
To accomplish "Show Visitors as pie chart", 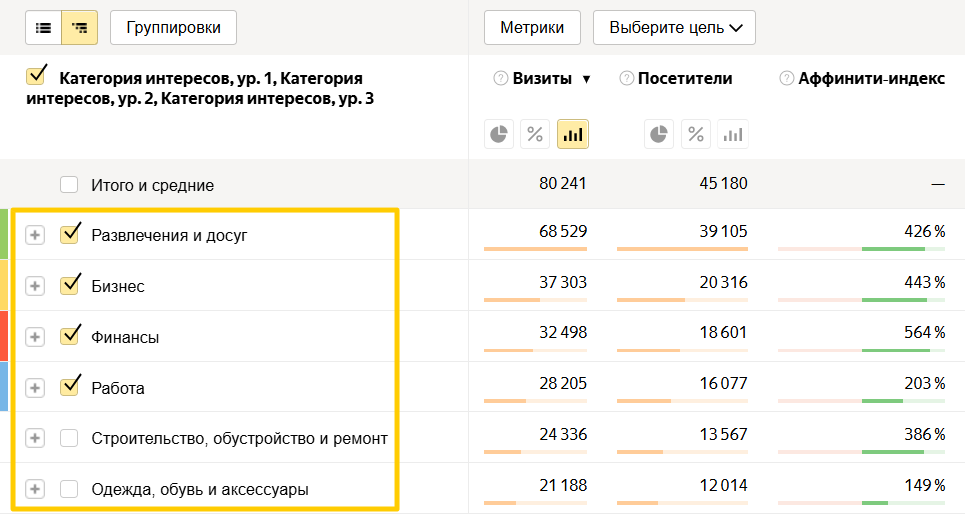I will tap(658, 134).
